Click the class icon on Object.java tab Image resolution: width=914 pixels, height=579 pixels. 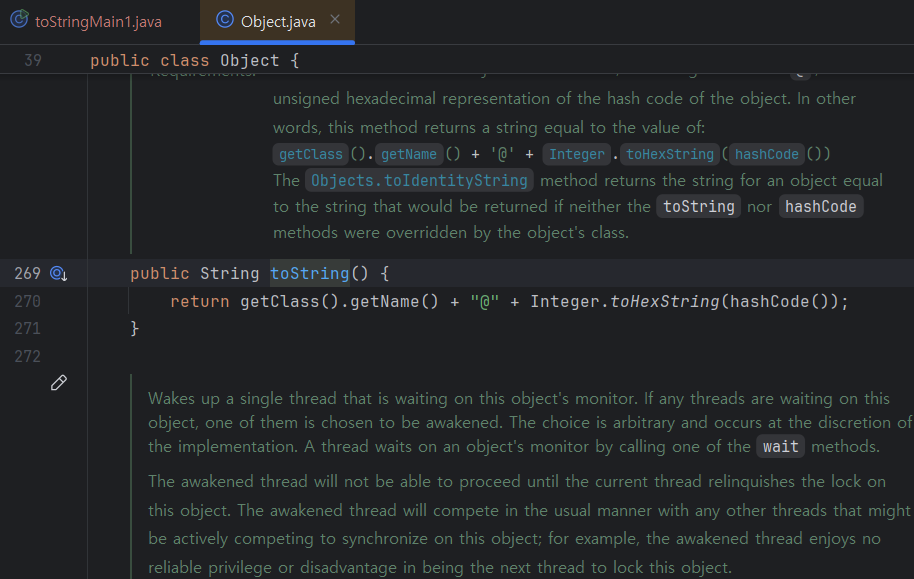(224, 19)
